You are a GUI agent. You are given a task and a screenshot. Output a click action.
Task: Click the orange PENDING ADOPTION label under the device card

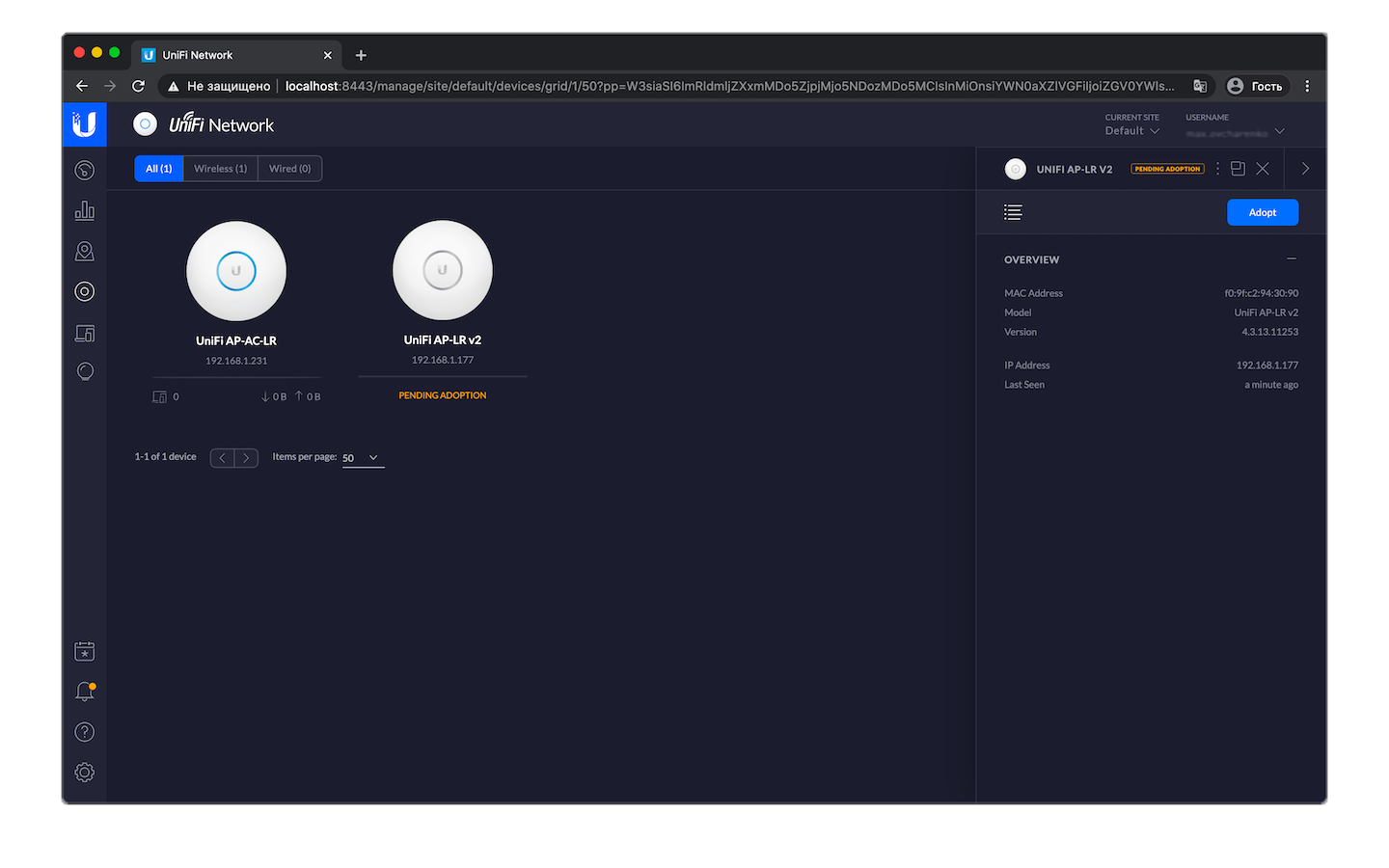point(443,395)
